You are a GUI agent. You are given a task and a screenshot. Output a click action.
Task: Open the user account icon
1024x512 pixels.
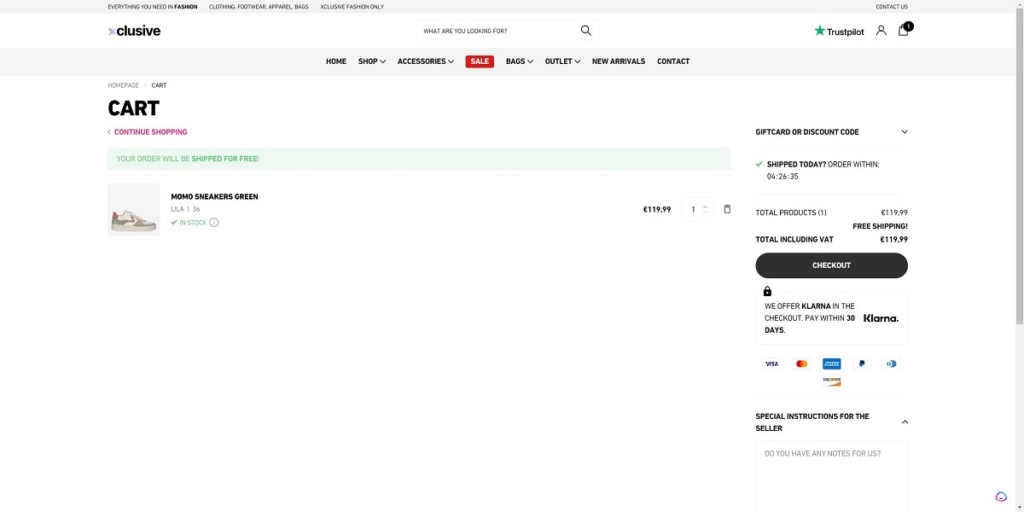tap(881, 31)
